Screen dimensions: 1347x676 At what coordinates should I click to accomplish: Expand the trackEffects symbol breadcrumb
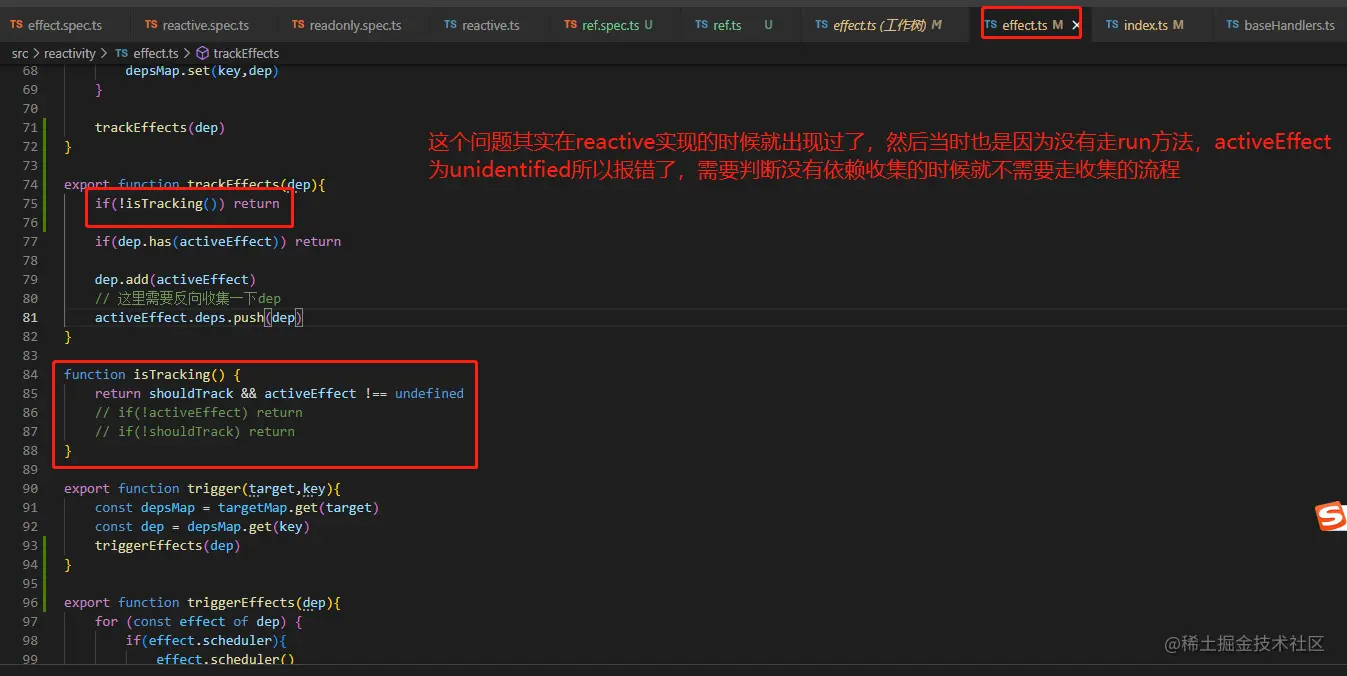(237, 53)
